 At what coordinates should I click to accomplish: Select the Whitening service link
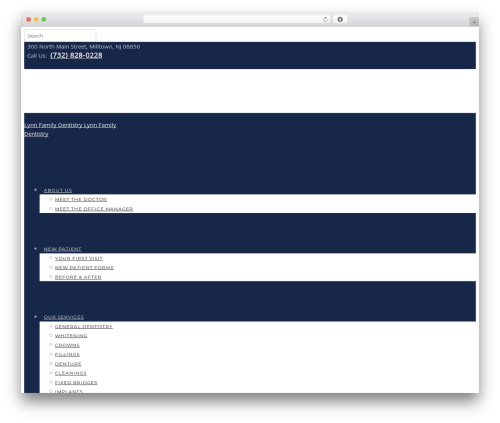pyautogui.click(x=71, y=336)
